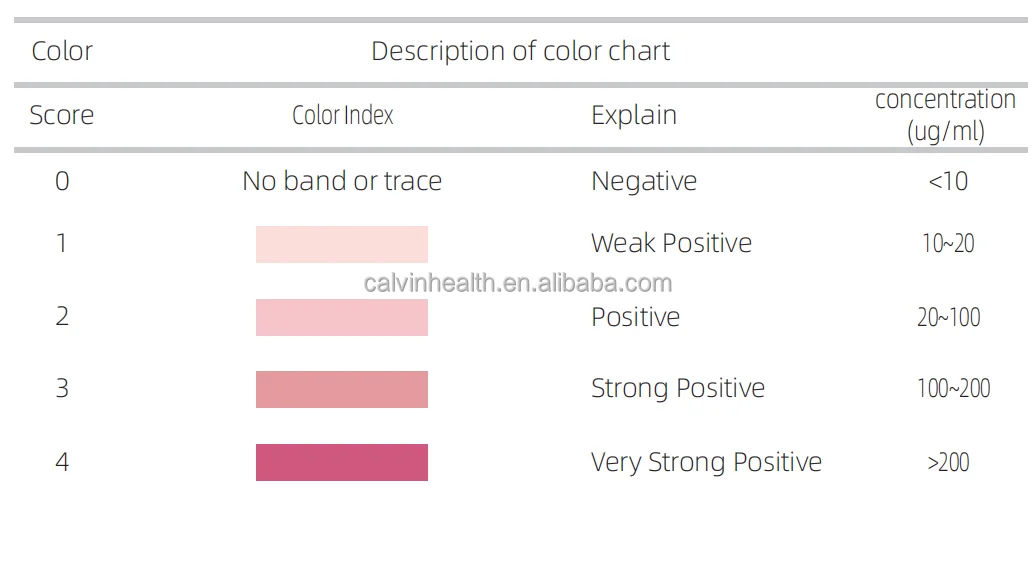The image size is (1035, 562).
Task: Select the 'Color Index' column header
Action: [342, 115]
